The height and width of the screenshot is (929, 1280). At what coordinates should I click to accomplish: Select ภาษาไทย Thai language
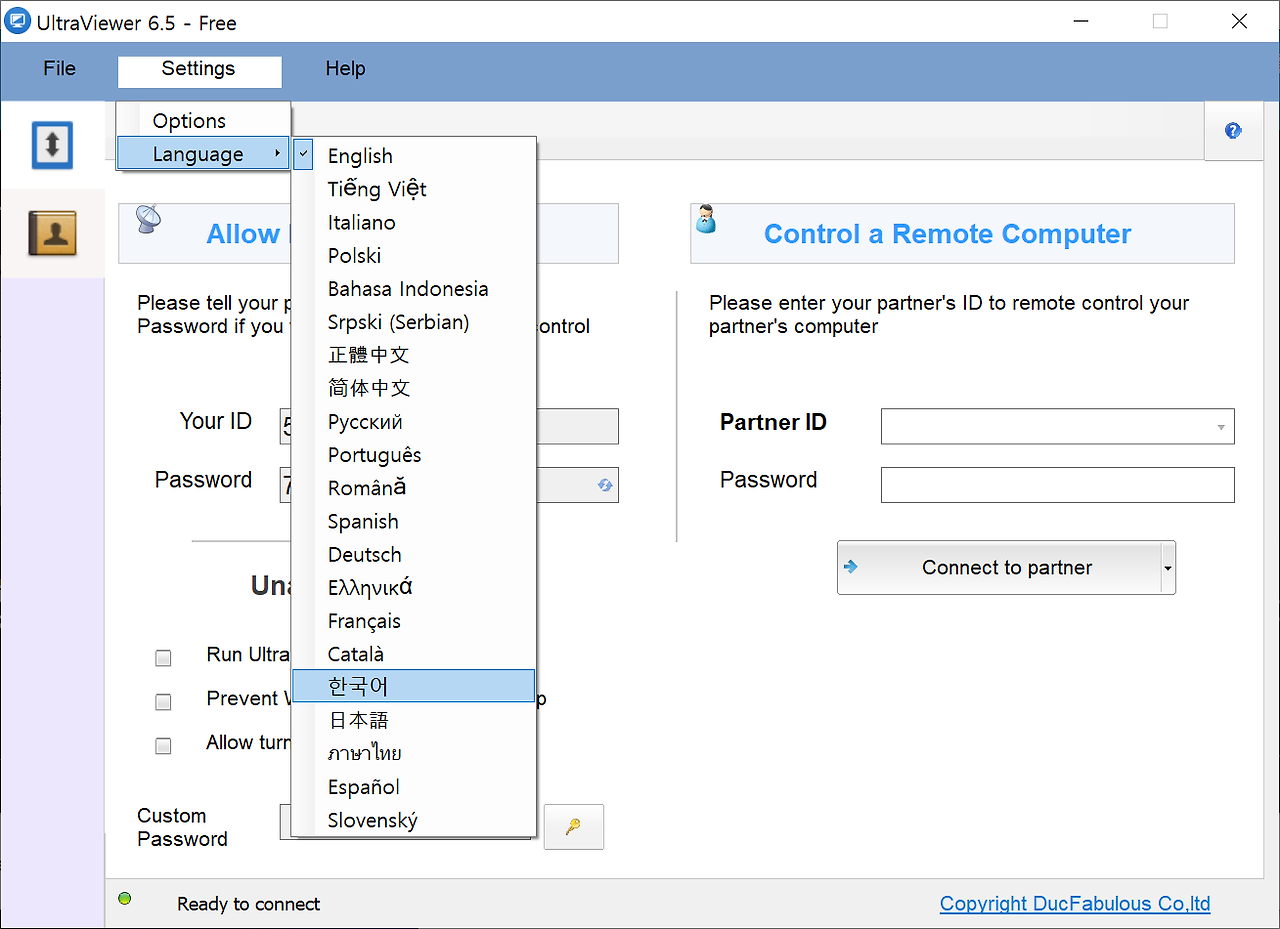(414, 753)
